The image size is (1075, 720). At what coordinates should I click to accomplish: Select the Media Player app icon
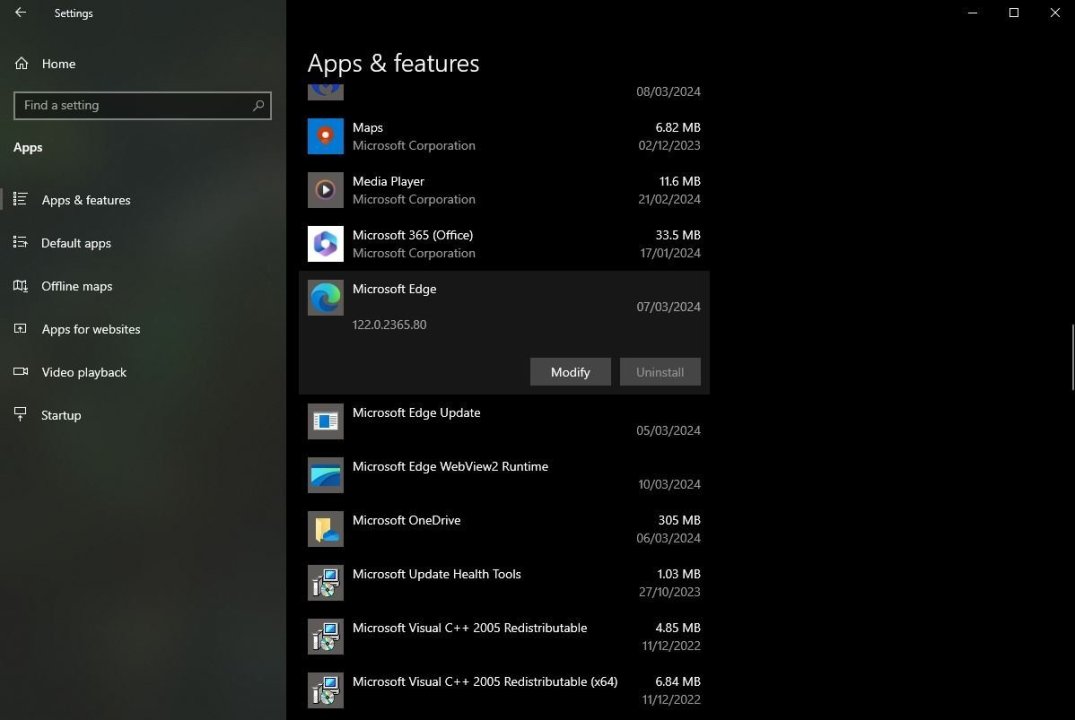[325, 190]
